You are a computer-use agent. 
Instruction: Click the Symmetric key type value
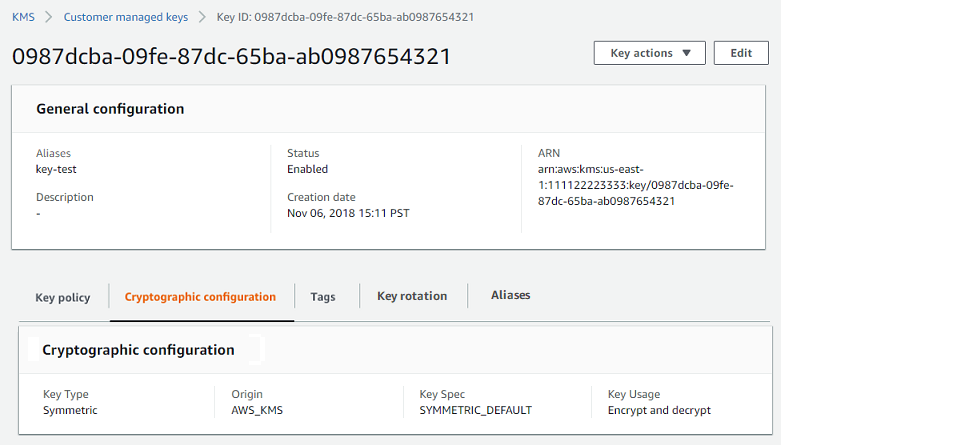(70, 410)
